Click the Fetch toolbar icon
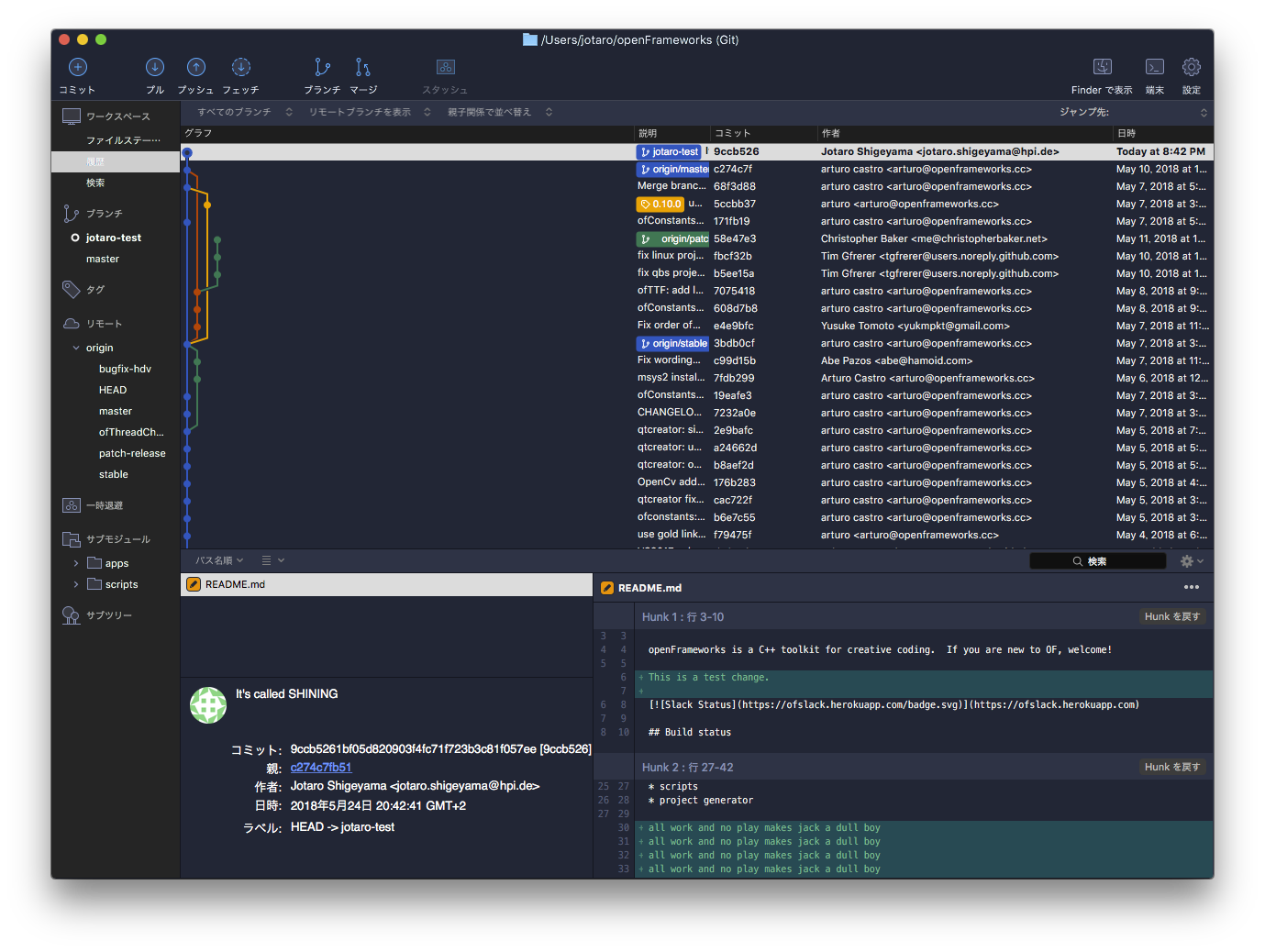Viewport: 1265px width, 952px height. pos(240,68)
